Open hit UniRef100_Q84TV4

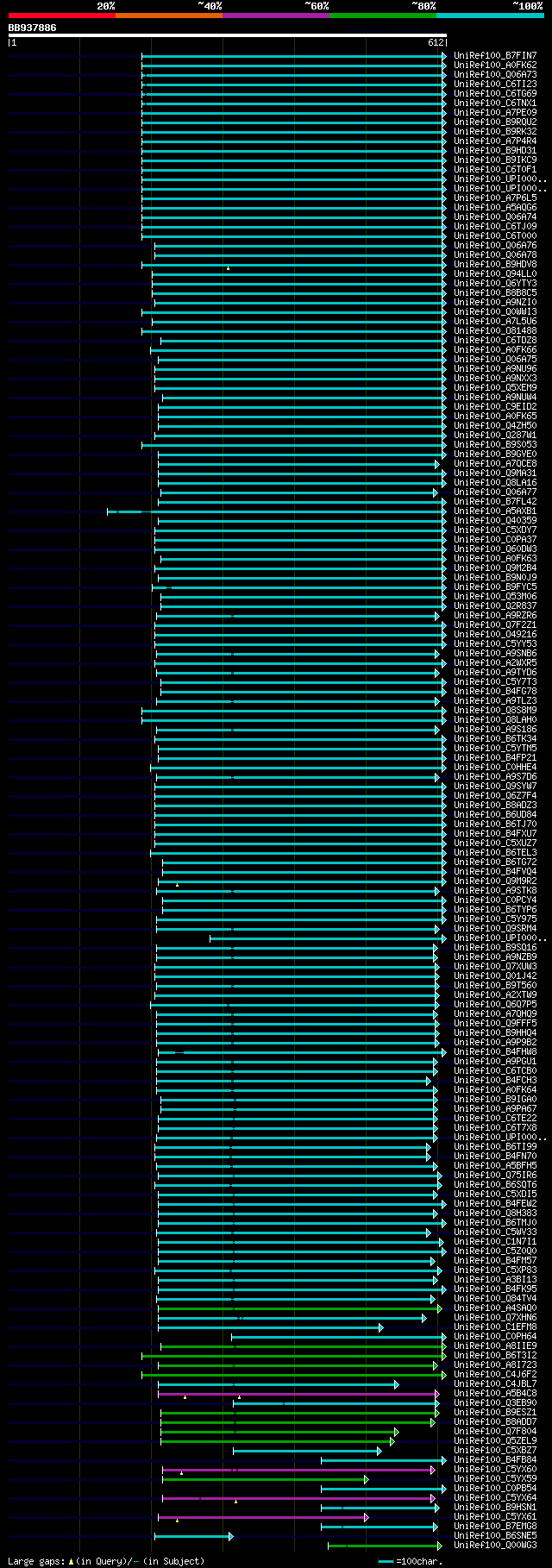tap(495, 1298)
